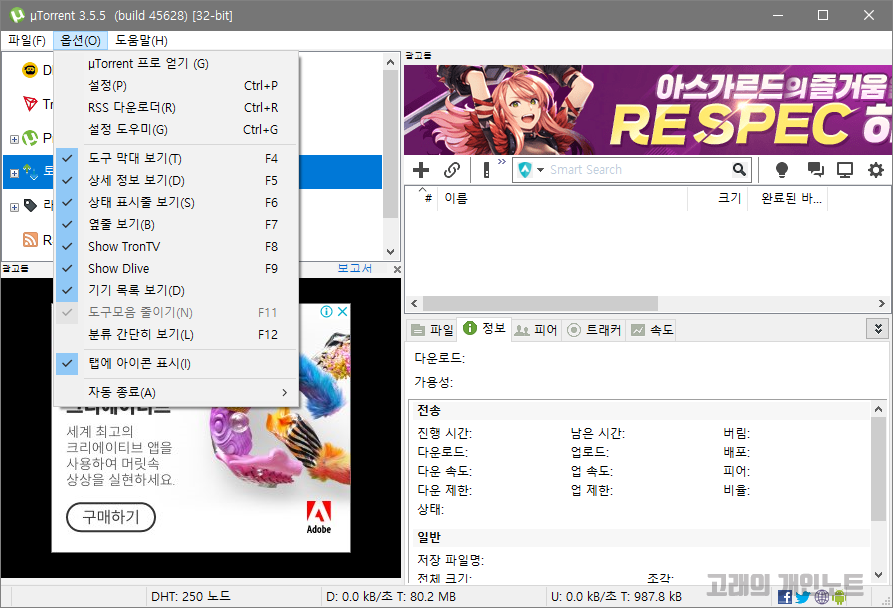Click sidebar scrollbar up arrow

(x=390, y=62)
